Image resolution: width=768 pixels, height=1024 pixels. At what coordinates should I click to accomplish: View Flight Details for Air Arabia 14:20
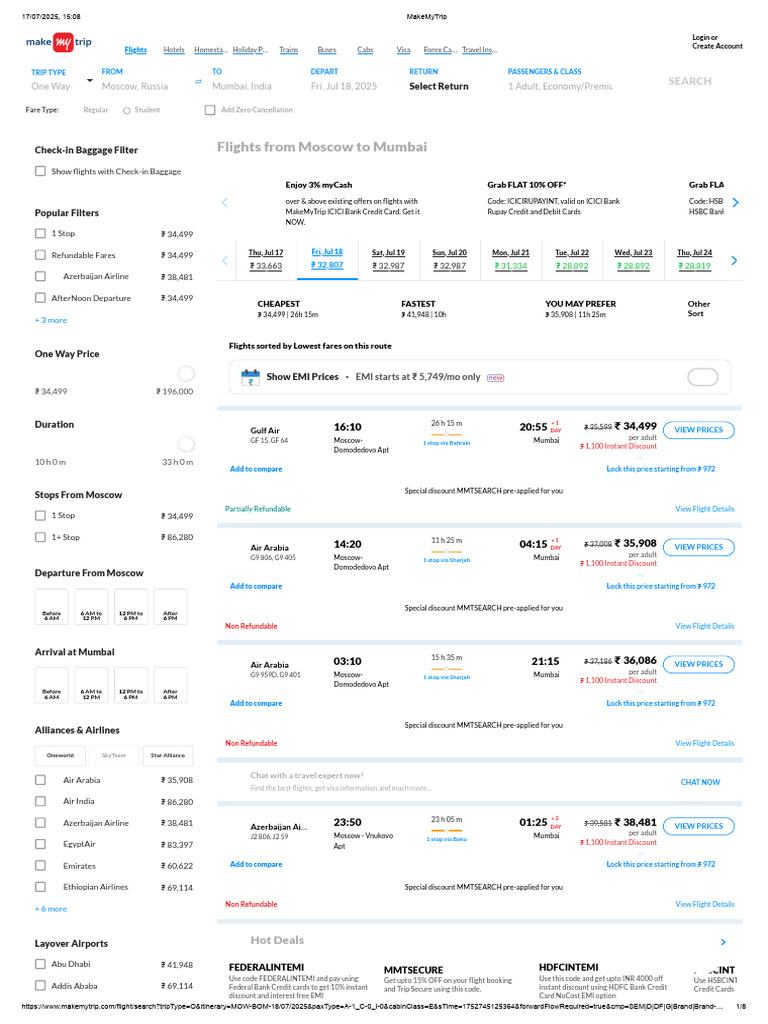(705, 626)
